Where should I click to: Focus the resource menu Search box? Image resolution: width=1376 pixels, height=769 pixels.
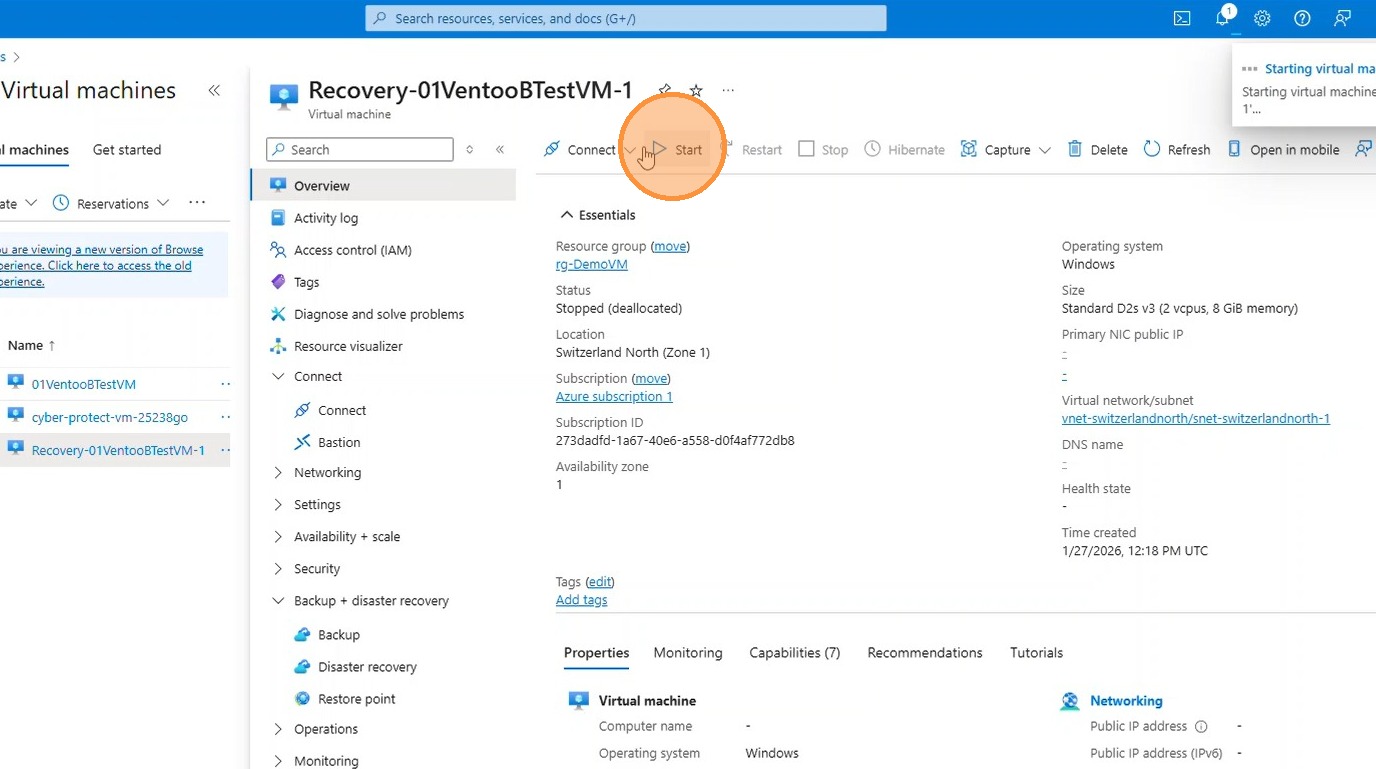pyautogui.click(x=360, y=149)
